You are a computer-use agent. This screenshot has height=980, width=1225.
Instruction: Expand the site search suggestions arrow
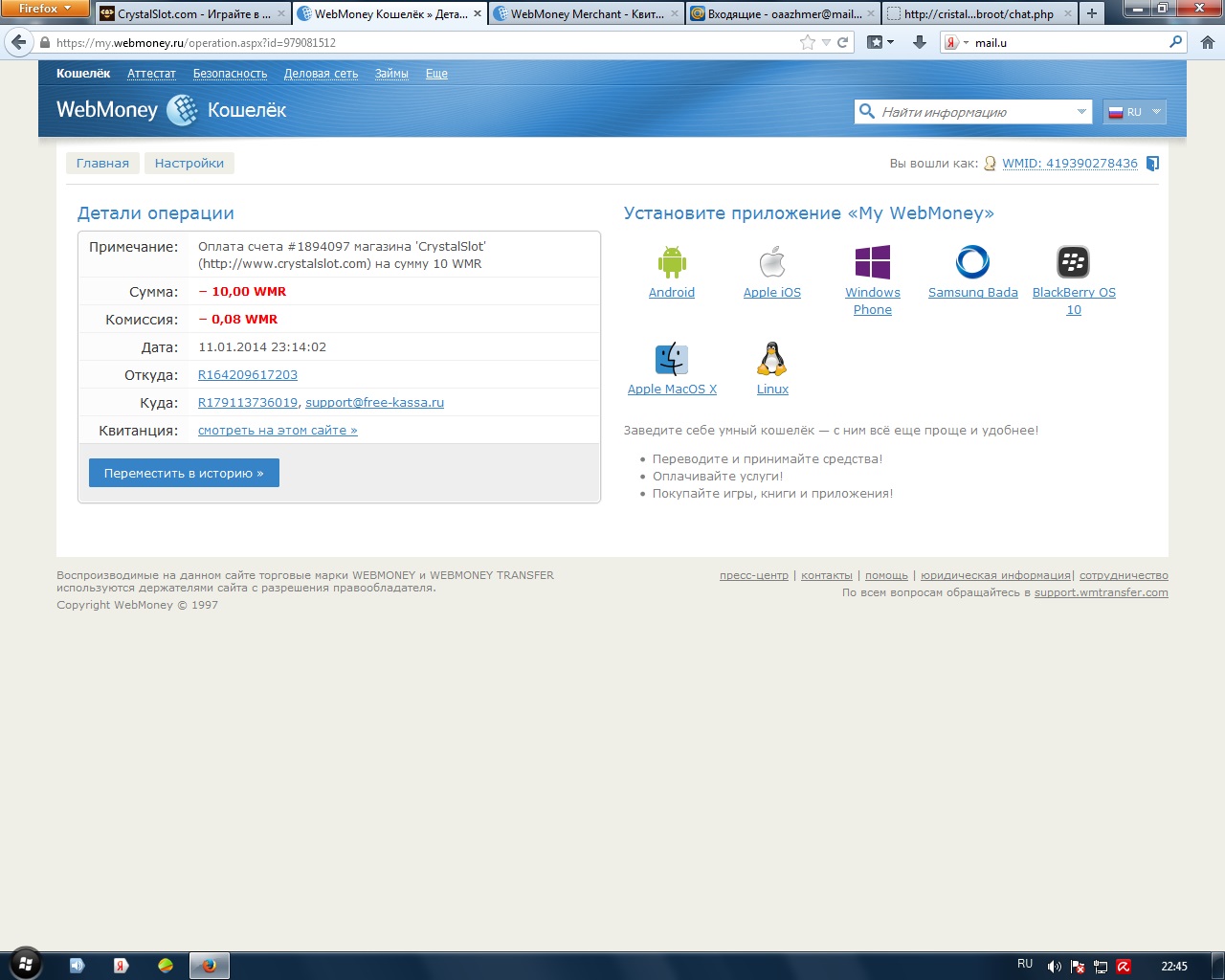[x=1081, y=112]
